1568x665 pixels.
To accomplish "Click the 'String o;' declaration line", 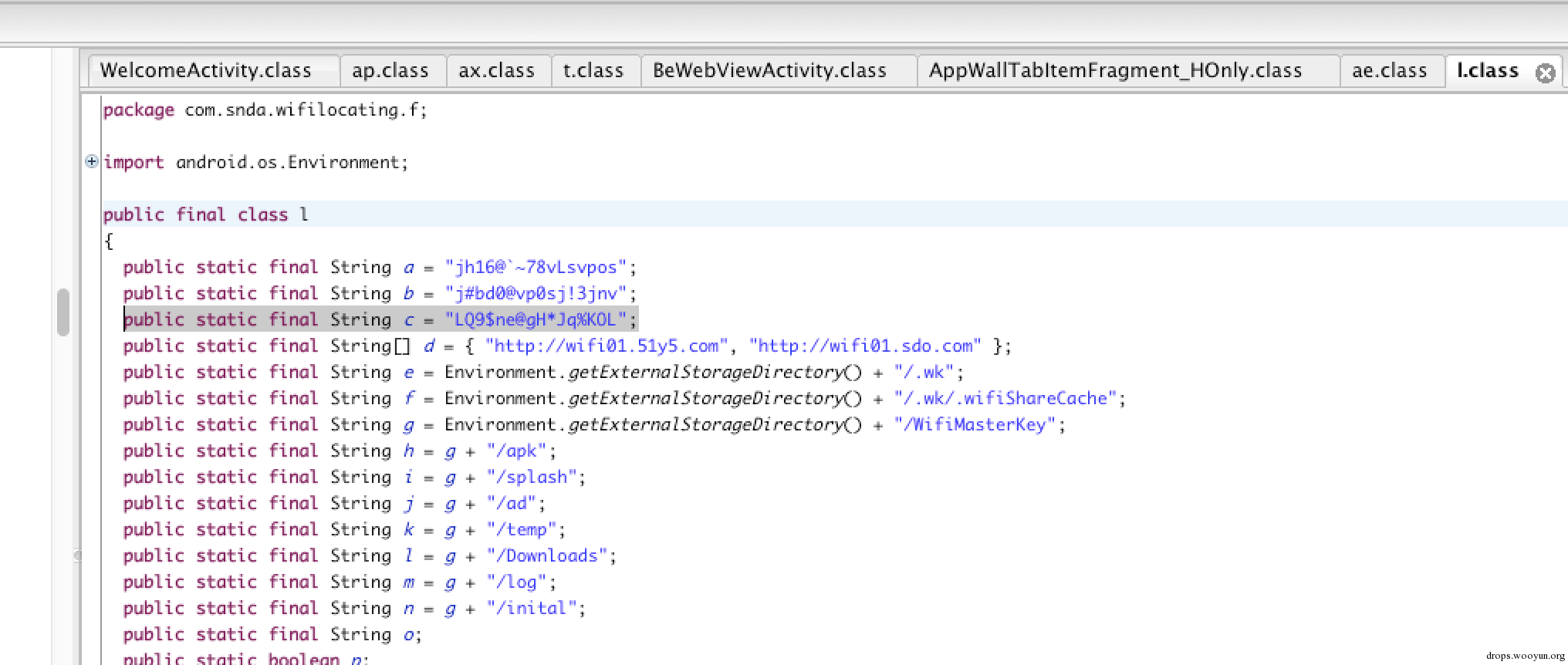I will tap(272, 635).
